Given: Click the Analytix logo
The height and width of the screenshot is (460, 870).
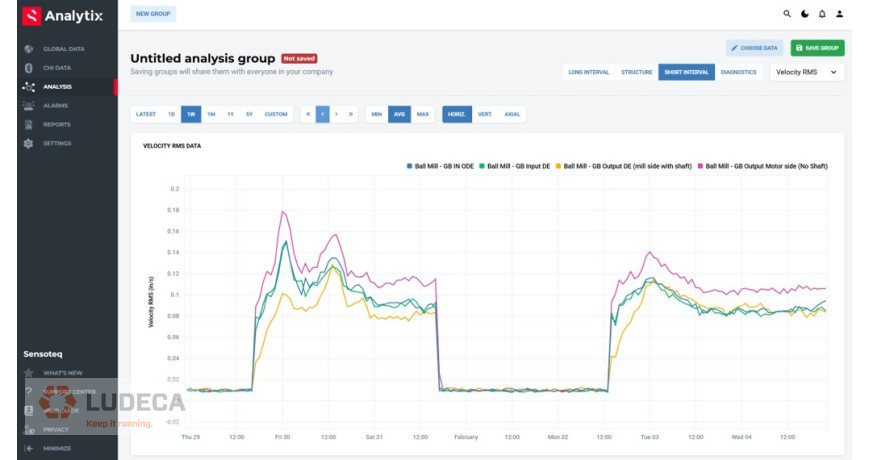Looking at the screenshot, I should pyautogui.click(x=63, y=16).
